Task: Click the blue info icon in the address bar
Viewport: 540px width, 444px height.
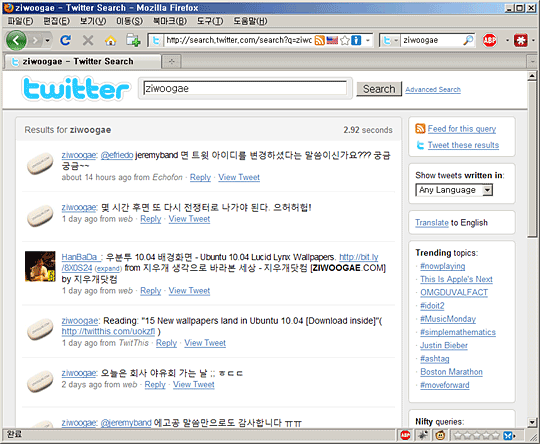Action: click(x=356, y=40)
